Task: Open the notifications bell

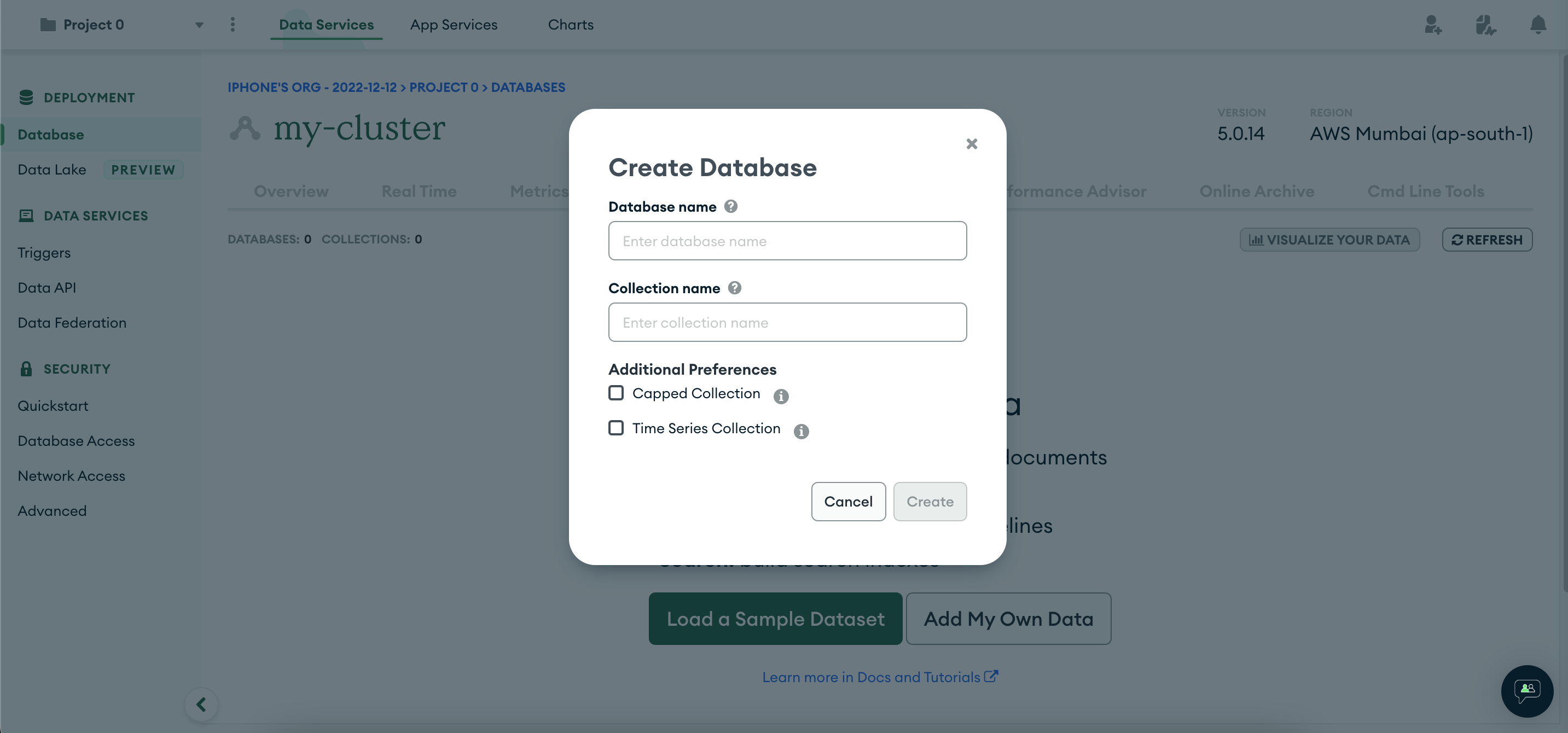Action: tap(1537, 25)
